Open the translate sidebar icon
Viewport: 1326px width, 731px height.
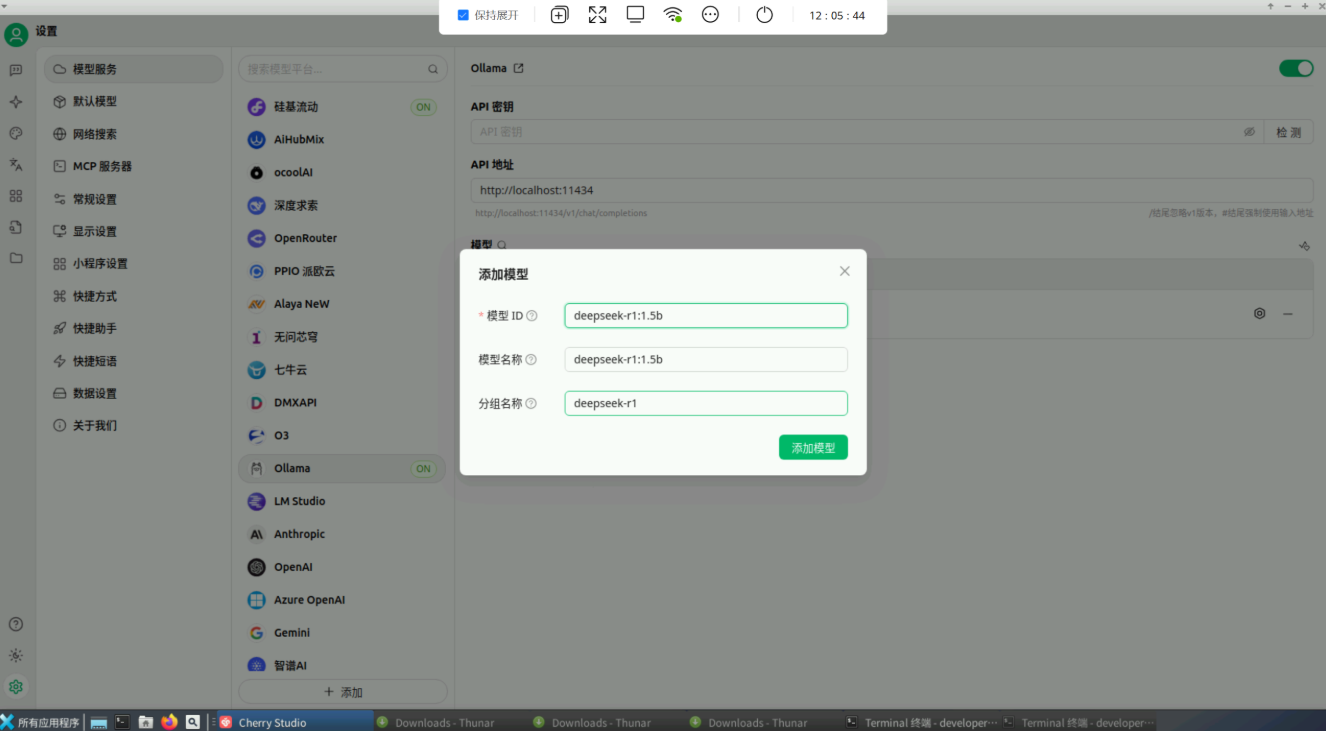(x=16, y=164)
